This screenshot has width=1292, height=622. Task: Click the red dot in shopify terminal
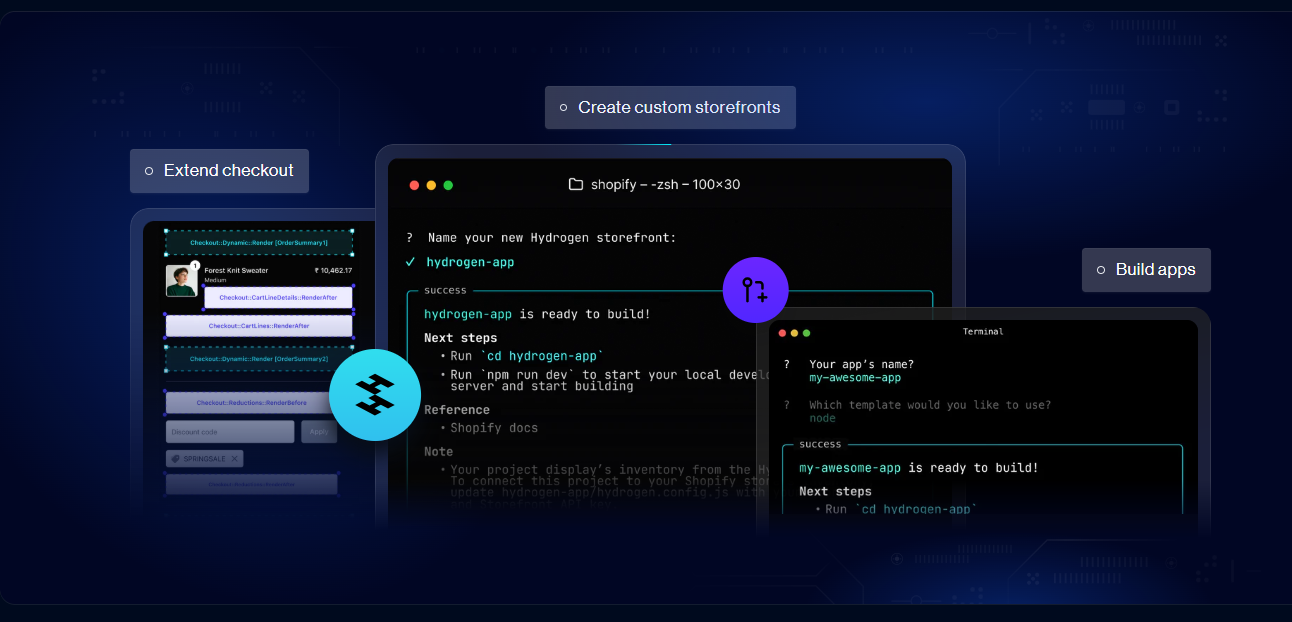point(414,185)
